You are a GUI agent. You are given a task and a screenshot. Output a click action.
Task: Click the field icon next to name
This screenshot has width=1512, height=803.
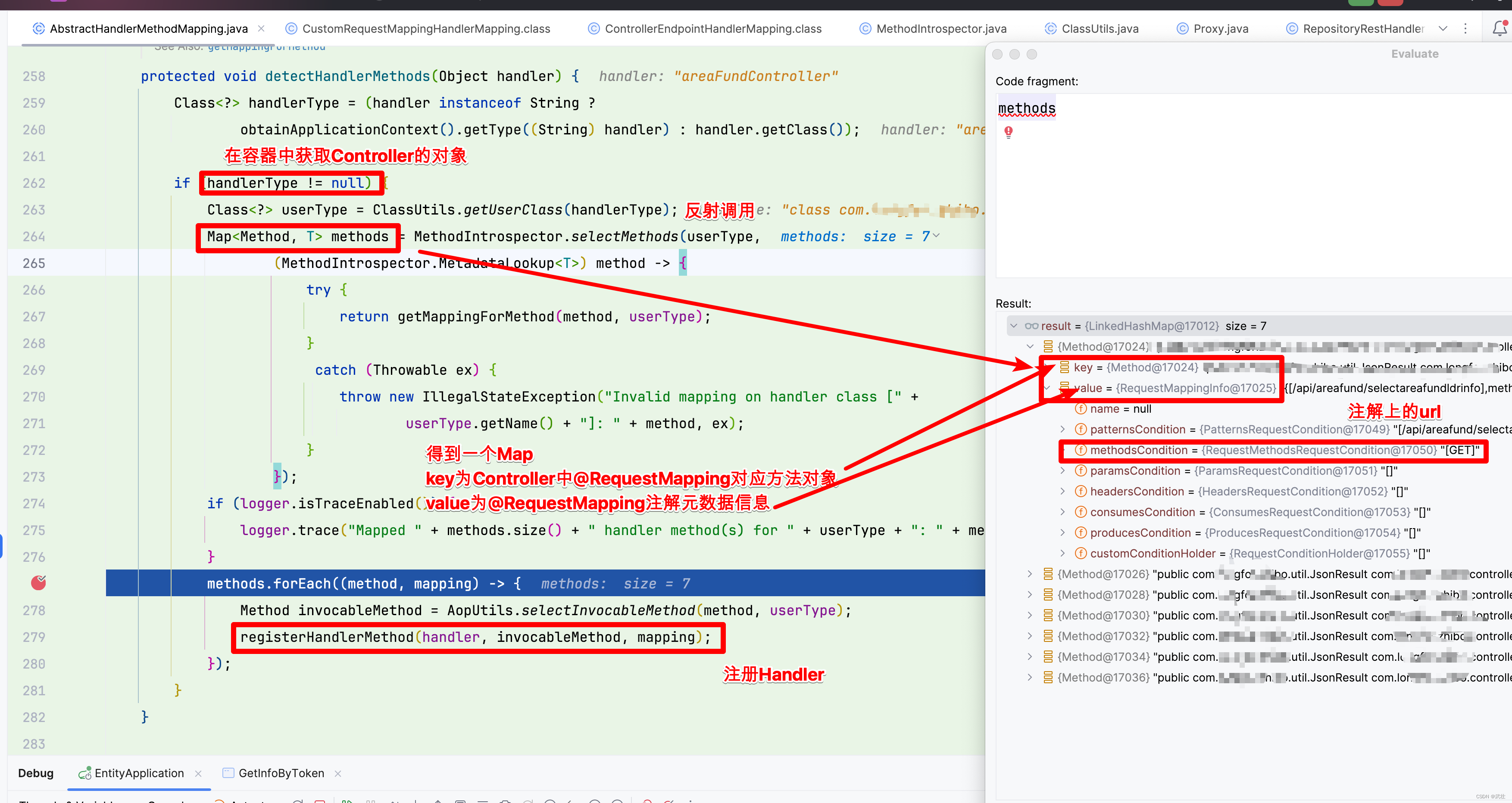click(1081, 409)
